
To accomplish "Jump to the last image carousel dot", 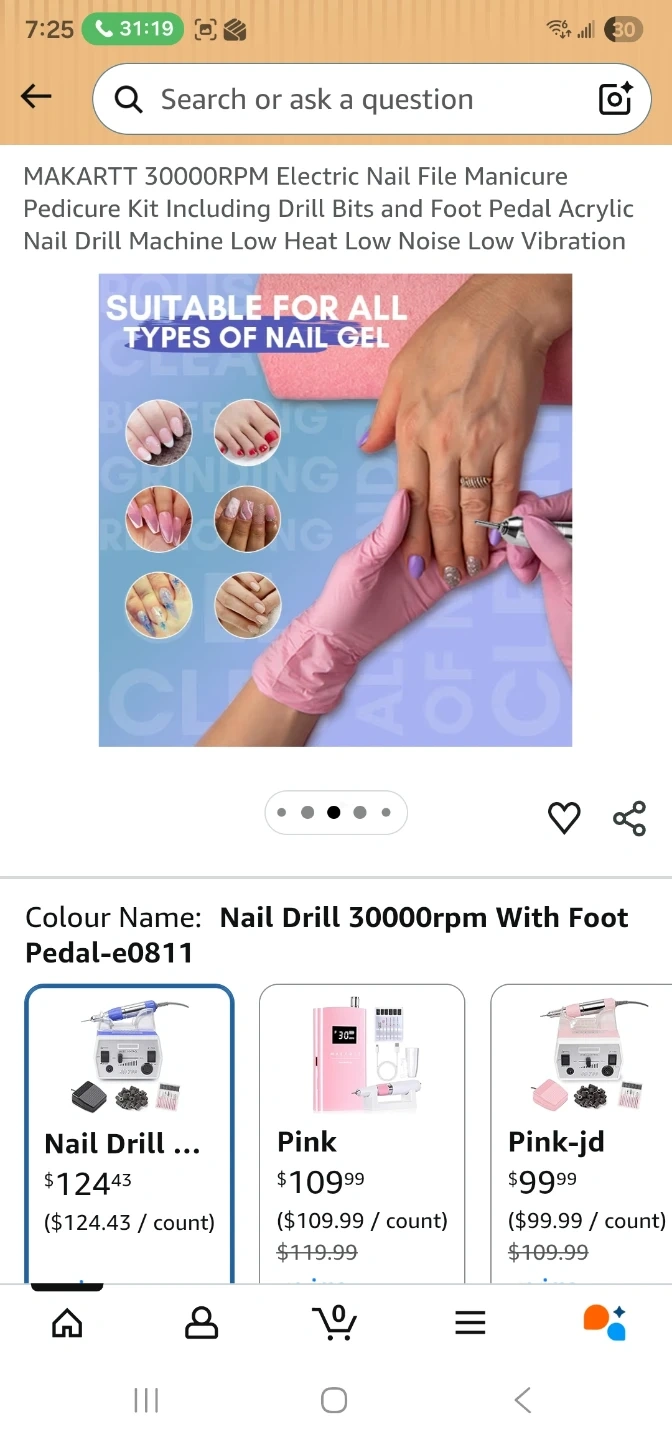I will tap(386, 812).
